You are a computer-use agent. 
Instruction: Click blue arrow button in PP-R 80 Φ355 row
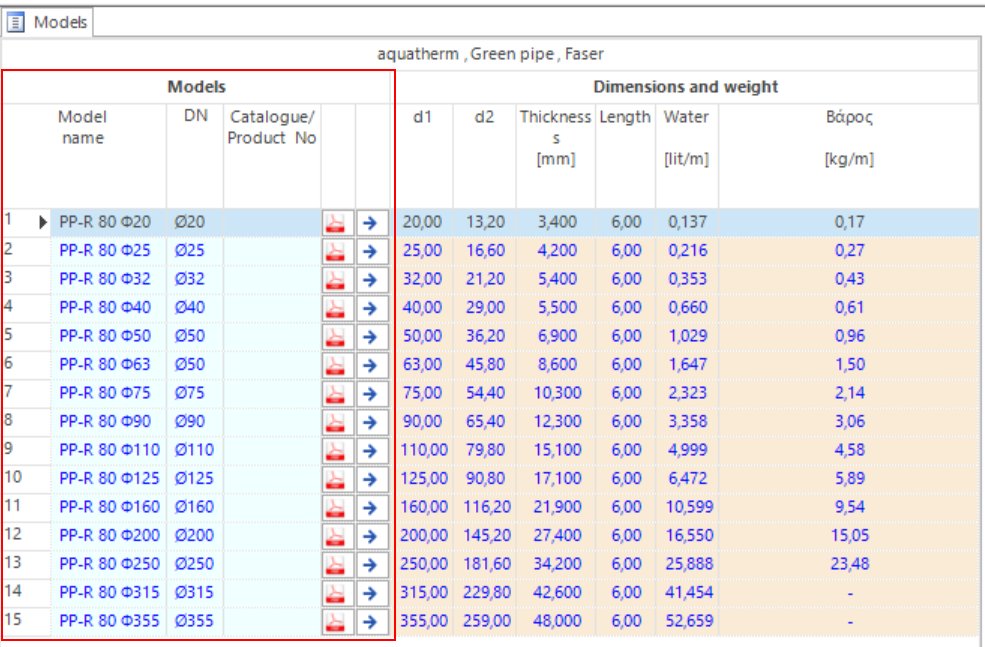coord(372,621)
